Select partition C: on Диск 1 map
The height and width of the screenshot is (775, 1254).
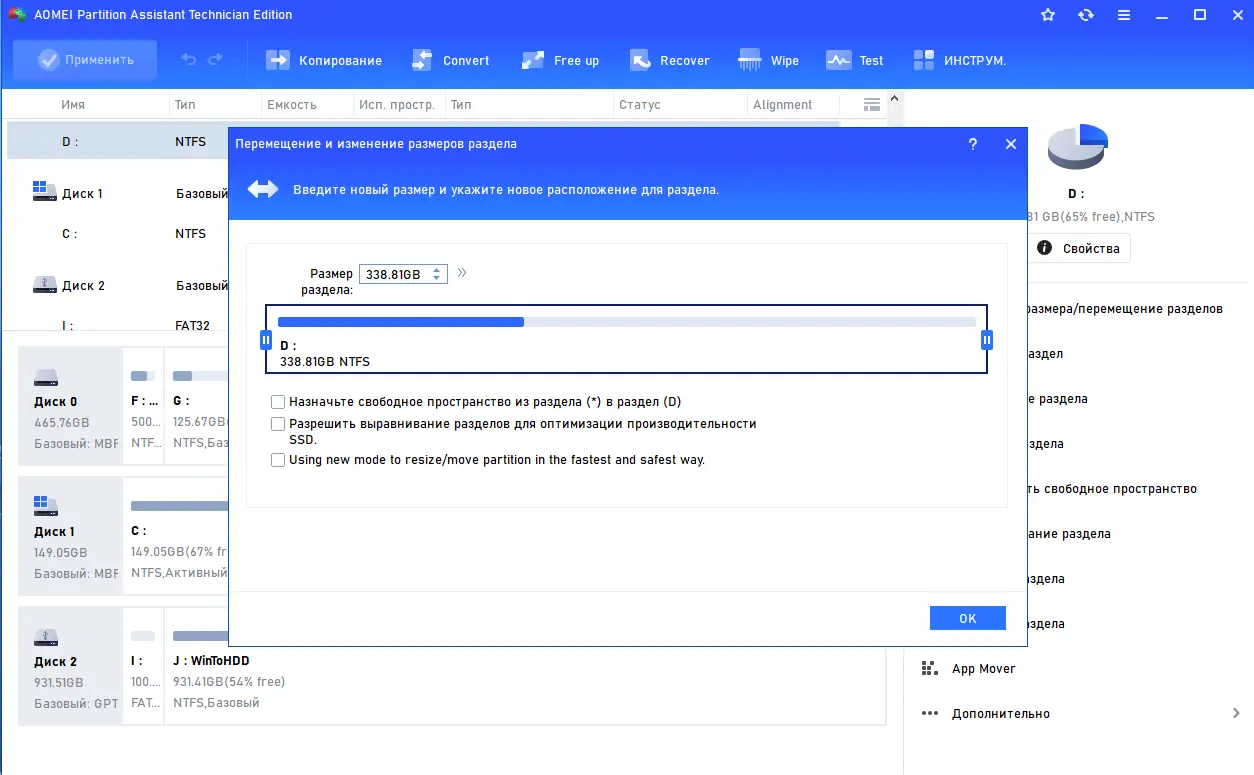pyautogui.click(x=177, y=536)
